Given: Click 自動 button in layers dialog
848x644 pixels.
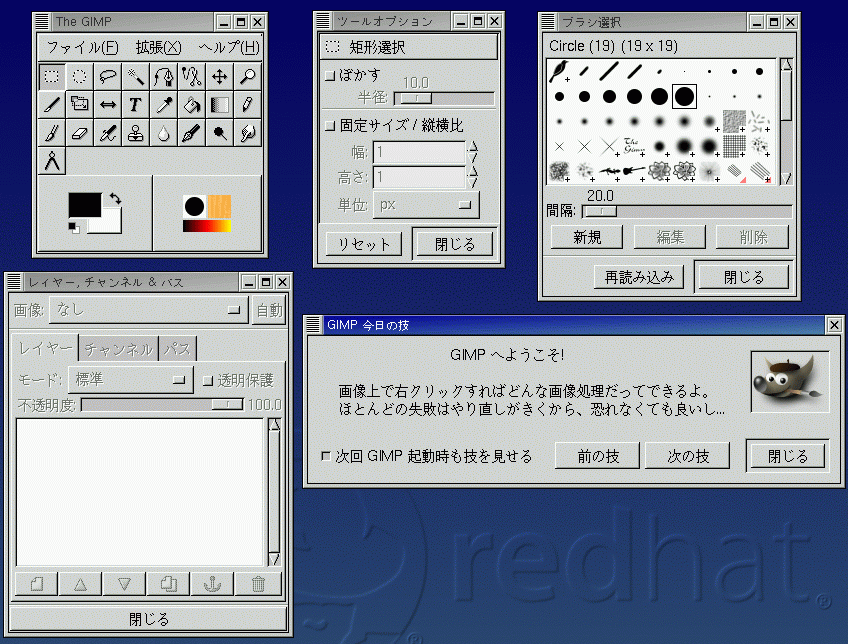Looking at the screenshot, I should coord(269,310).
